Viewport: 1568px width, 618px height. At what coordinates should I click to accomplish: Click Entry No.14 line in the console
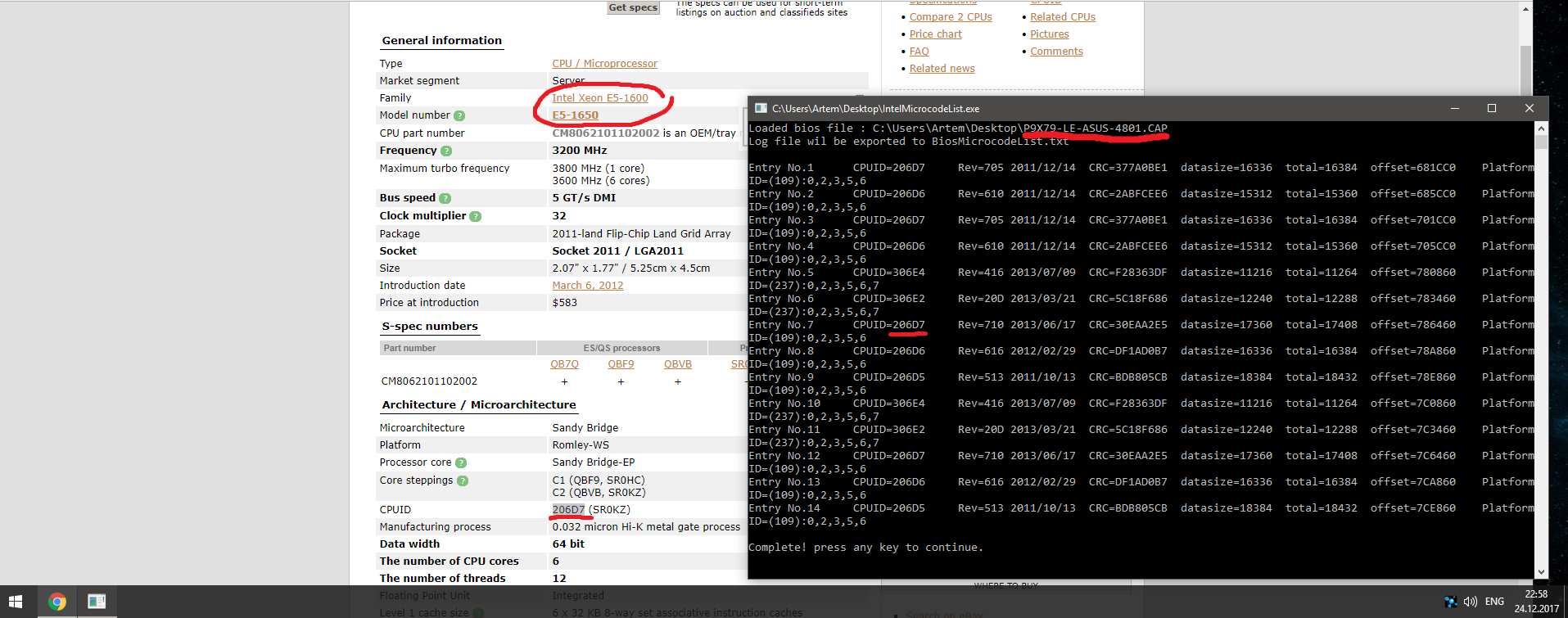(x=1141, y=508)
